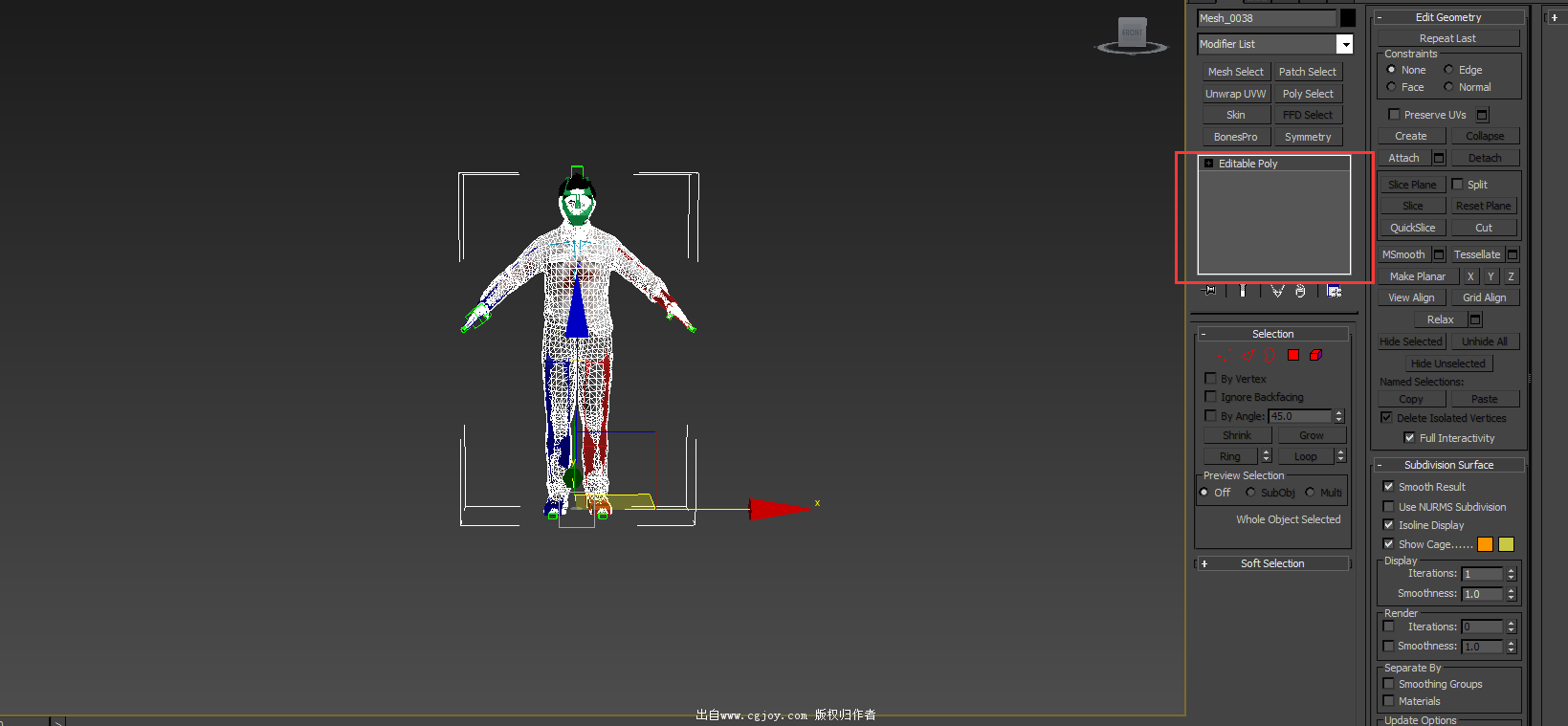Toggle Show Cage checkbox

(1388, 544)
